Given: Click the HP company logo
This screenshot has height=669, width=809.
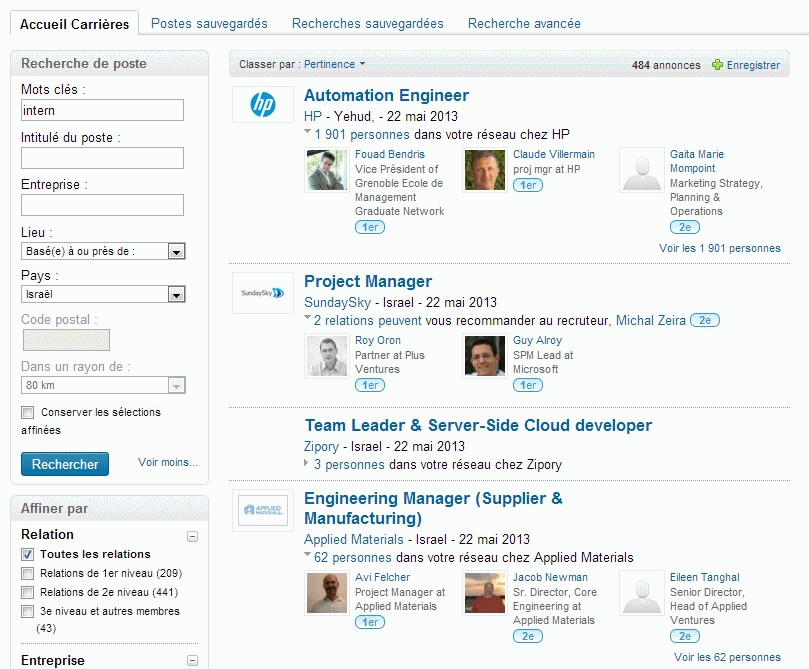Looking at the screenshot, I should tap(263, 105).
